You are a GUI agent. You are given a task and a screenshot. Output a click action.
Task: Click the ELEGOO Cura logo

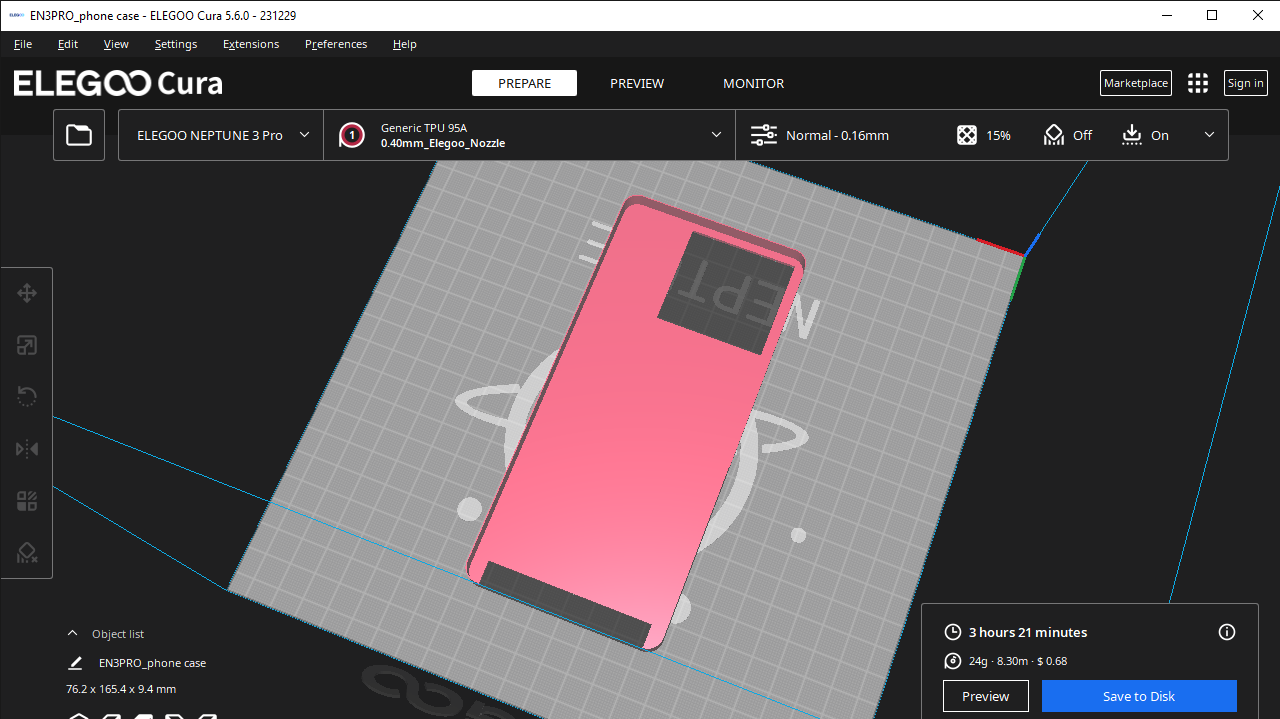(x=118, y=83)
